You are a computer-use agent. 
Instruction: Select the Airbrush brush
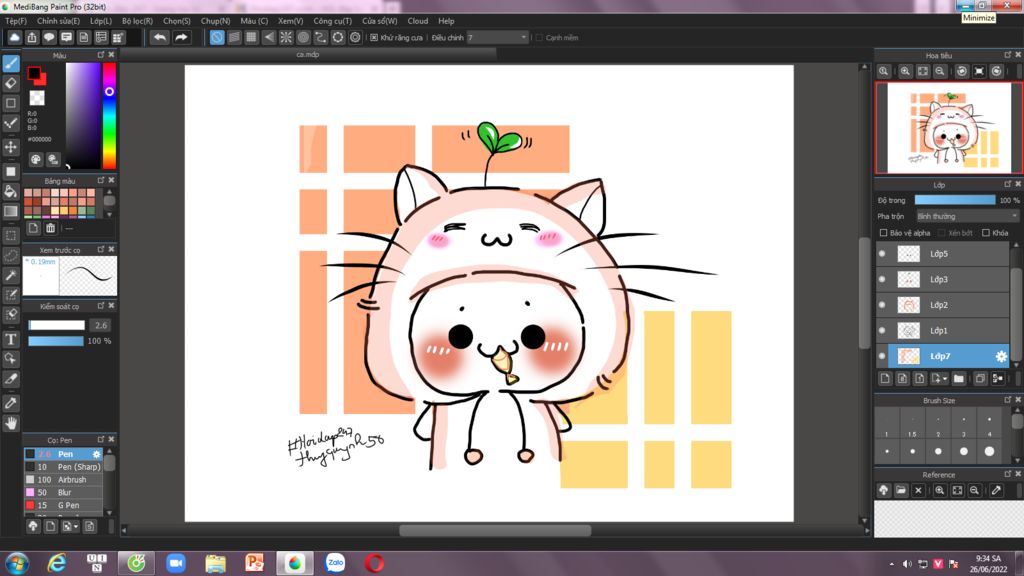tap(64, 479)
